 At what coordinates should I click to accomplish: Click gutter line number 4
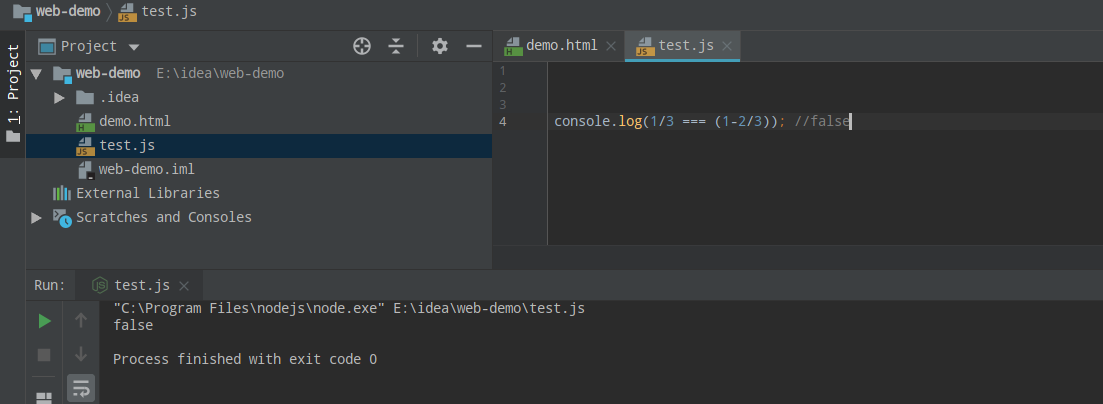point(503,121)
